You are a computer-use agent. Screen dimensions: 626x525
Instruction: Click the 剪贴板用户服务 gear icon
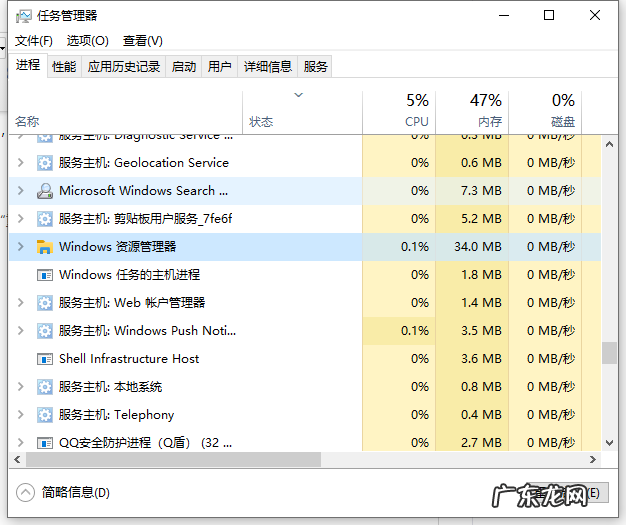point(45,219)
